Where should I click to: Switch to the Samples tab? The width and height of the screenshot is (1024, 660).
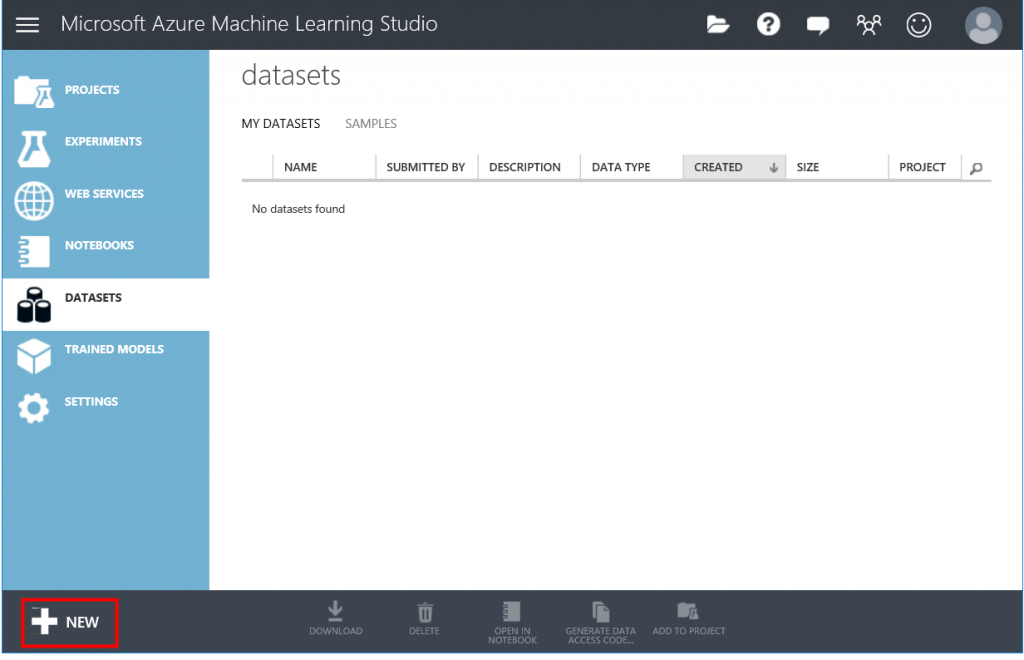[x=370, y=123]
